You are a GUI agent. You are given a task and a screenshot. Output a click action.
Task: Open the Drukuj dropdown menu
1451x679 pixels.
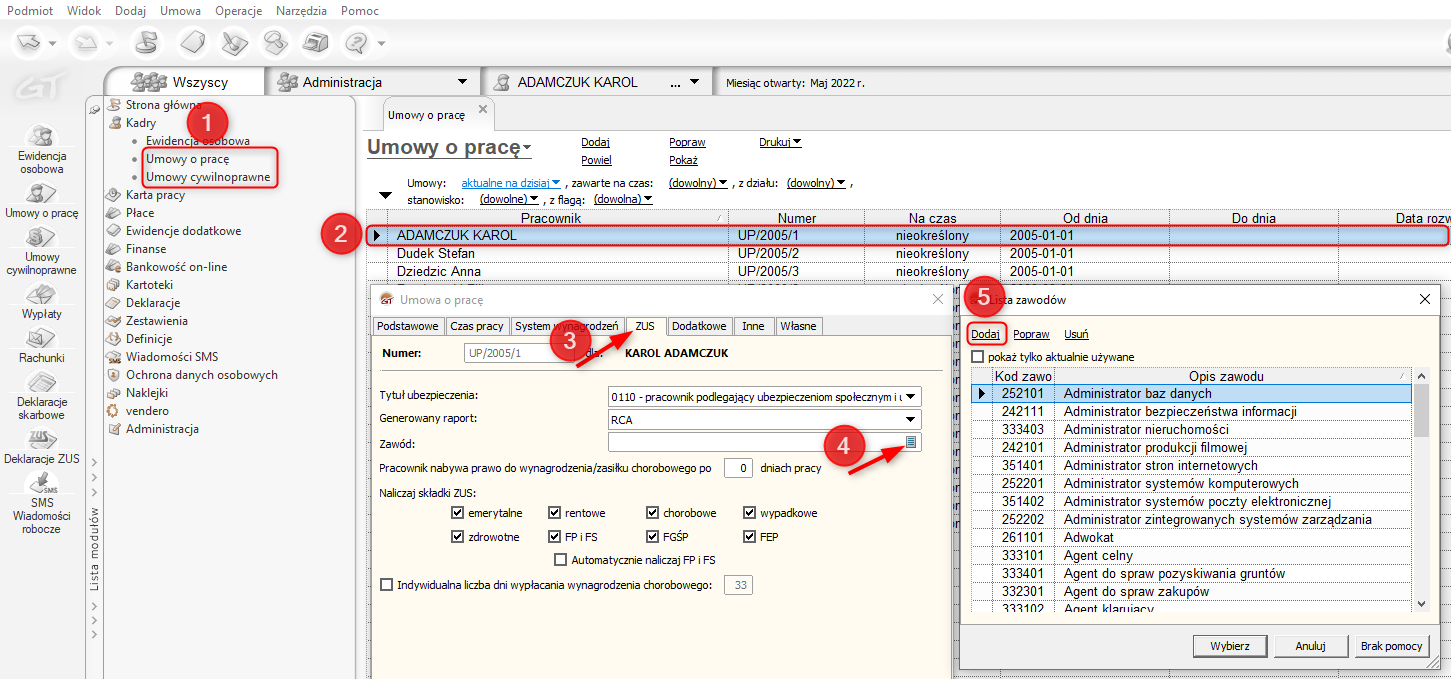pos(781,142)
